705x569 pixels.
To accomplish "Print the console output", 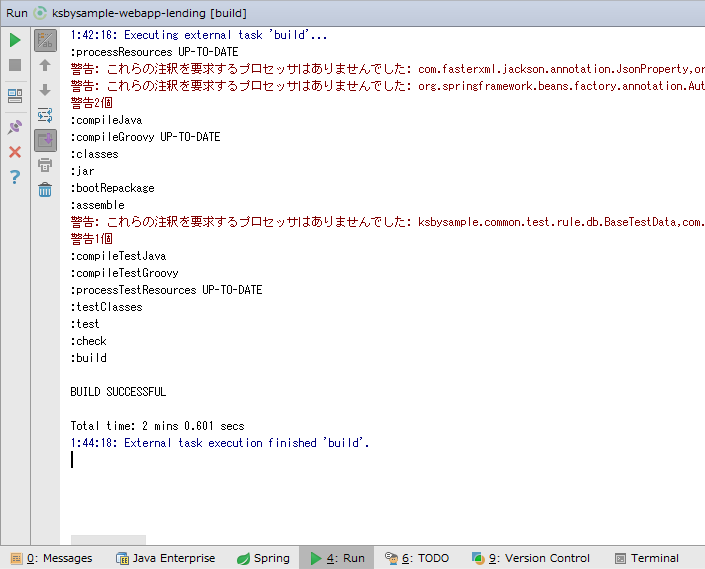I will point(45,165).
